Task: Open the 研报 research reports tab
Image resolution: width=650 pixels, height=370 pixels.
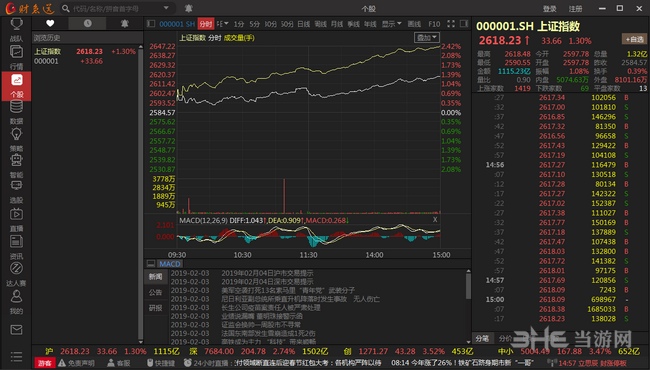Action: [x=155, y=308]
